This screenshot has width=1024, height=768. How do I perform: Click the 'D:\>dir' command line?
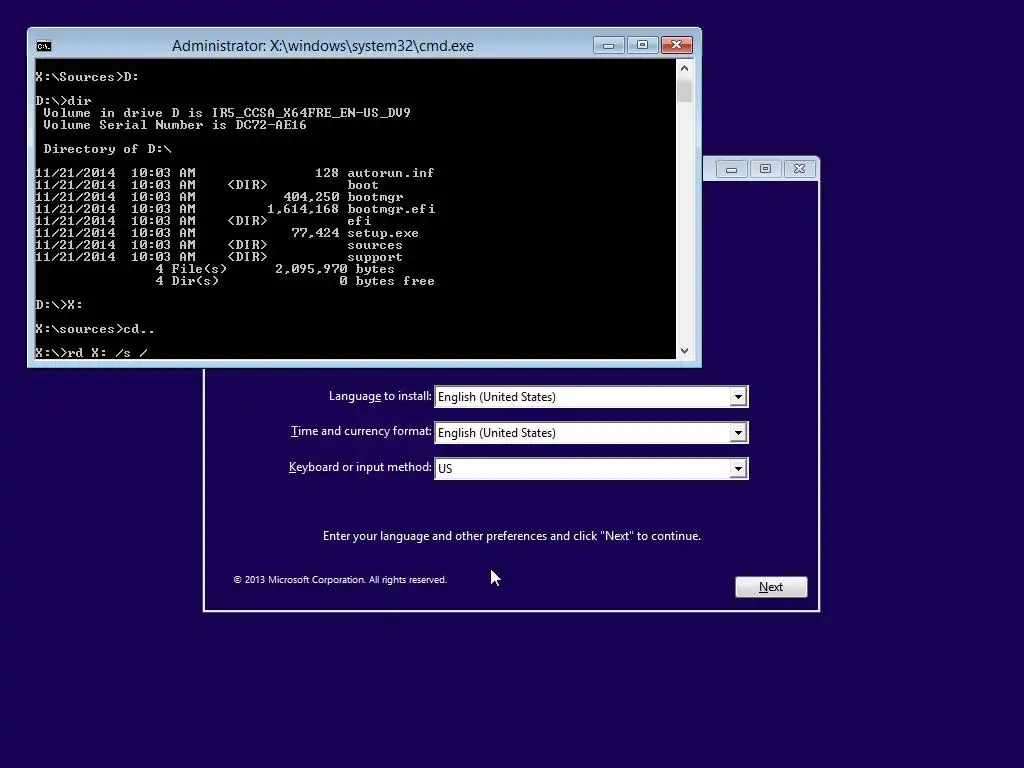click(63, 101)
